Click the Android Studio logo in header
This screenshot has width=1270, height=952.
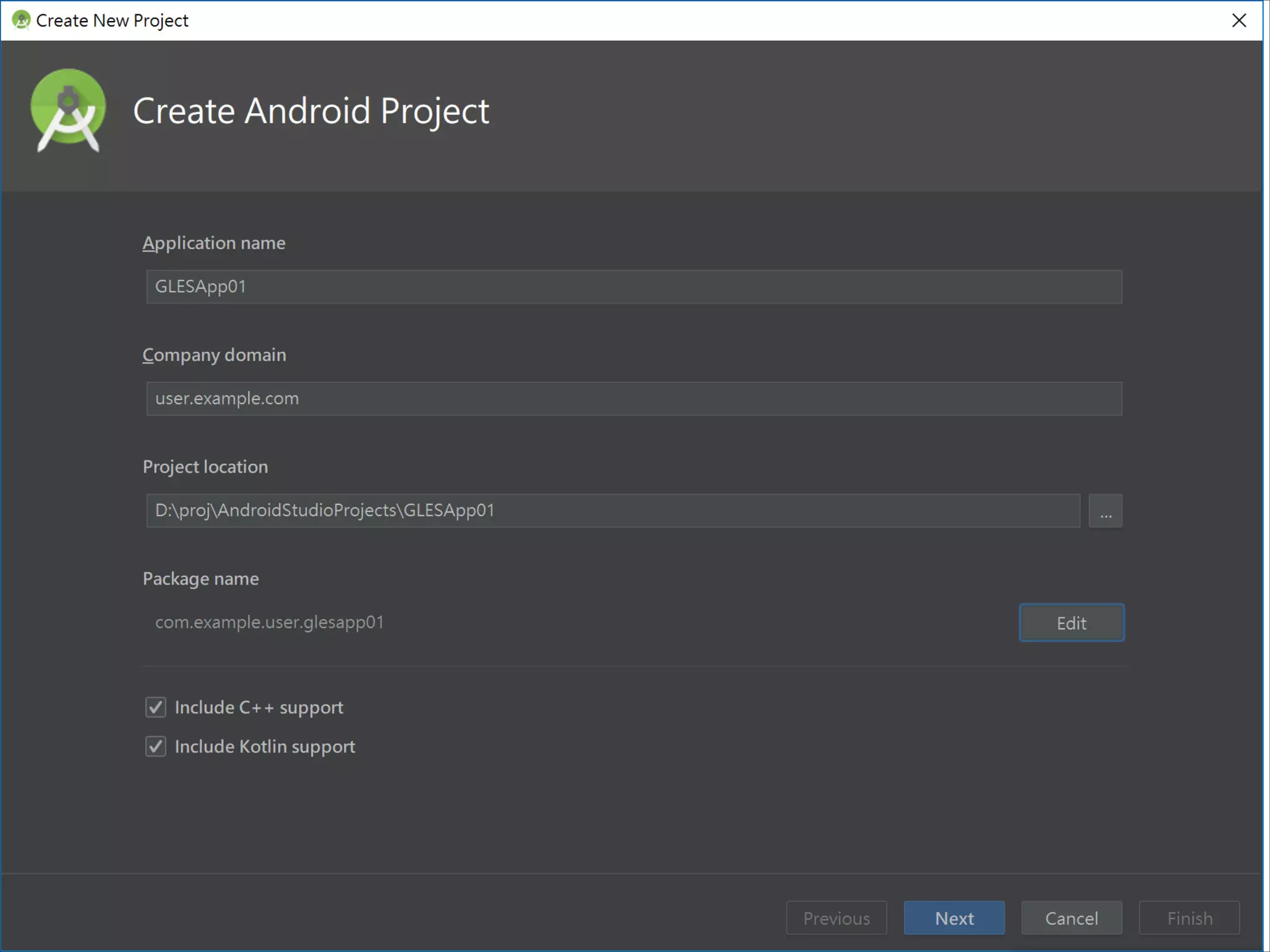68,110
